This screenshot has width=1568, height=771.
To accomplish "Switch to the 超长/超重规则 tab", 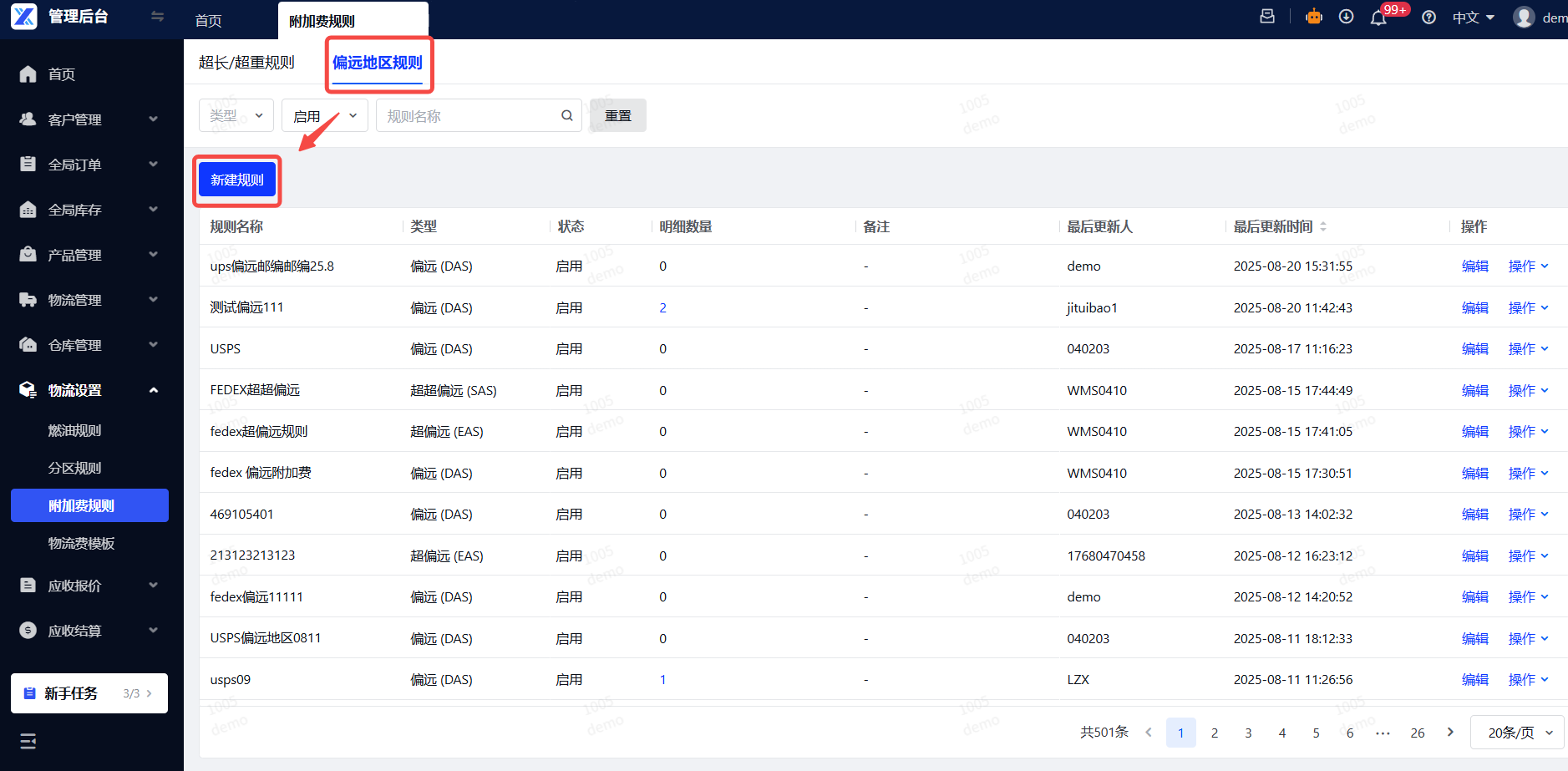I will 246,63.
